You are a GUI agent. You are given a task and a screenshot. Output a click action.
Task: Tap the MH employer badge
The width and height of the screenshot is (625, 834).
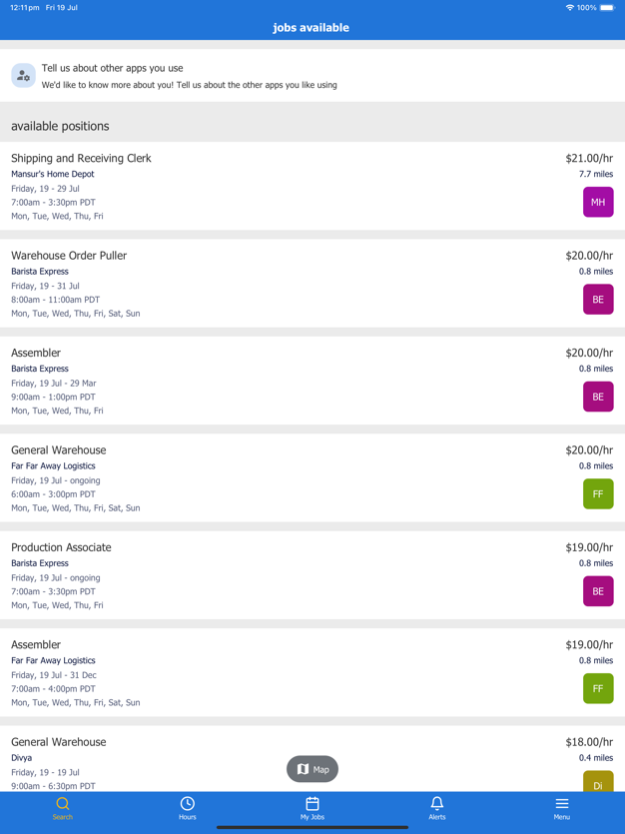[598, 202]
